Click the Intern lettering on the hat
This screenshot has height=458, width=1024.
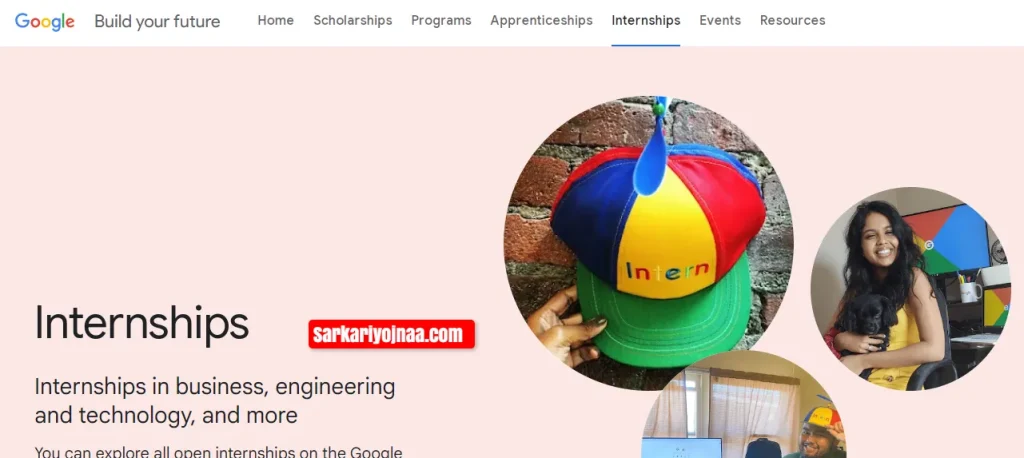667,270
